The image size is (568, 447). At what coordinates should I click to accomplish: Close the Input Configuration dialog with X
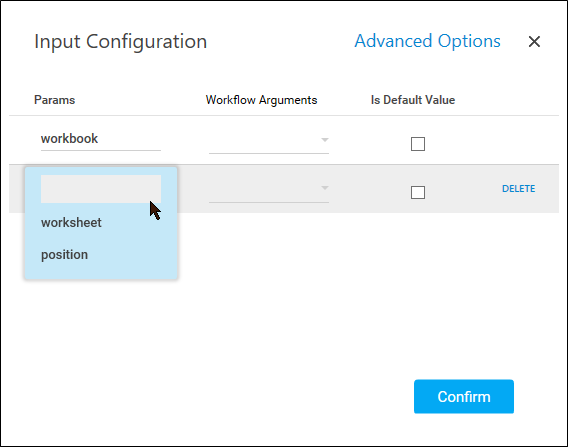[534, 42]
